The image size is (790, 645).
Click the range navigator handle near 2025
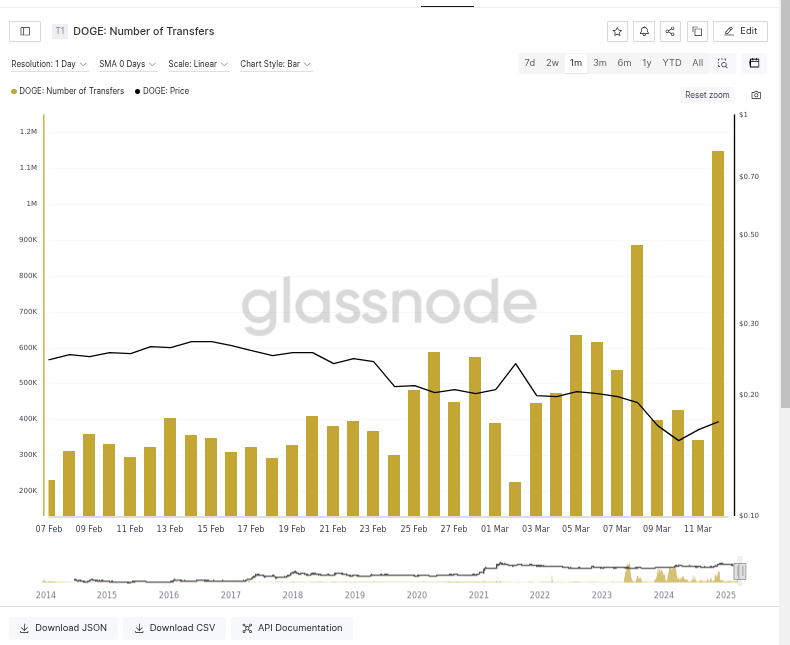pos(740,571)
